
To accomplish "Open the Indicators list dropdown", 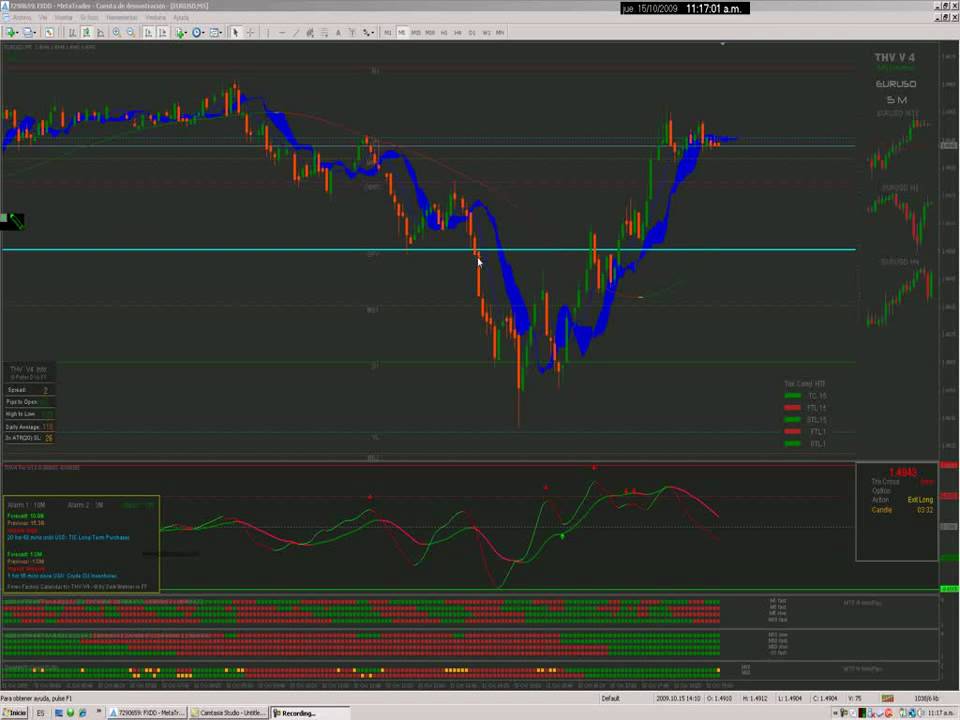I will [181, 32].
